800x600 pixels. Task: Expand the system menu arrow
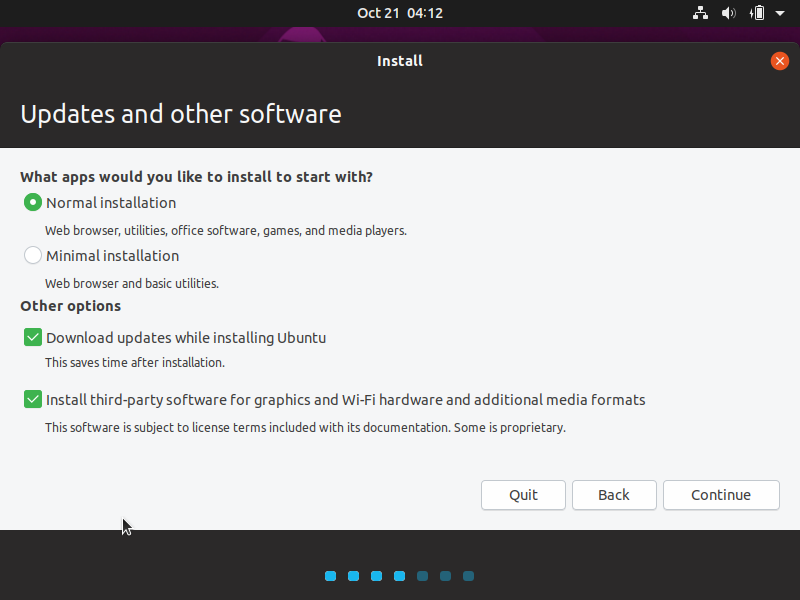(780, 13)
